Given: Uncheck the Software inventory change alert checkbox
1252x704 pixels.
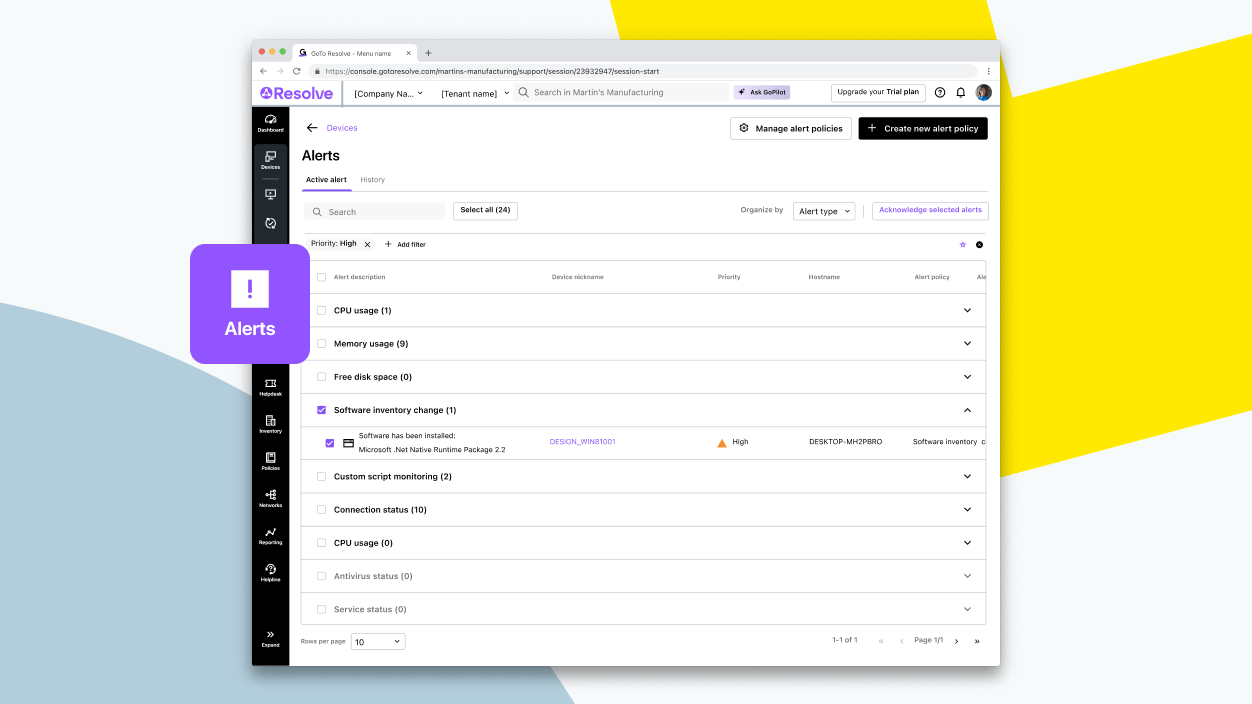Looking at the screenshot, I should [330, 442].
